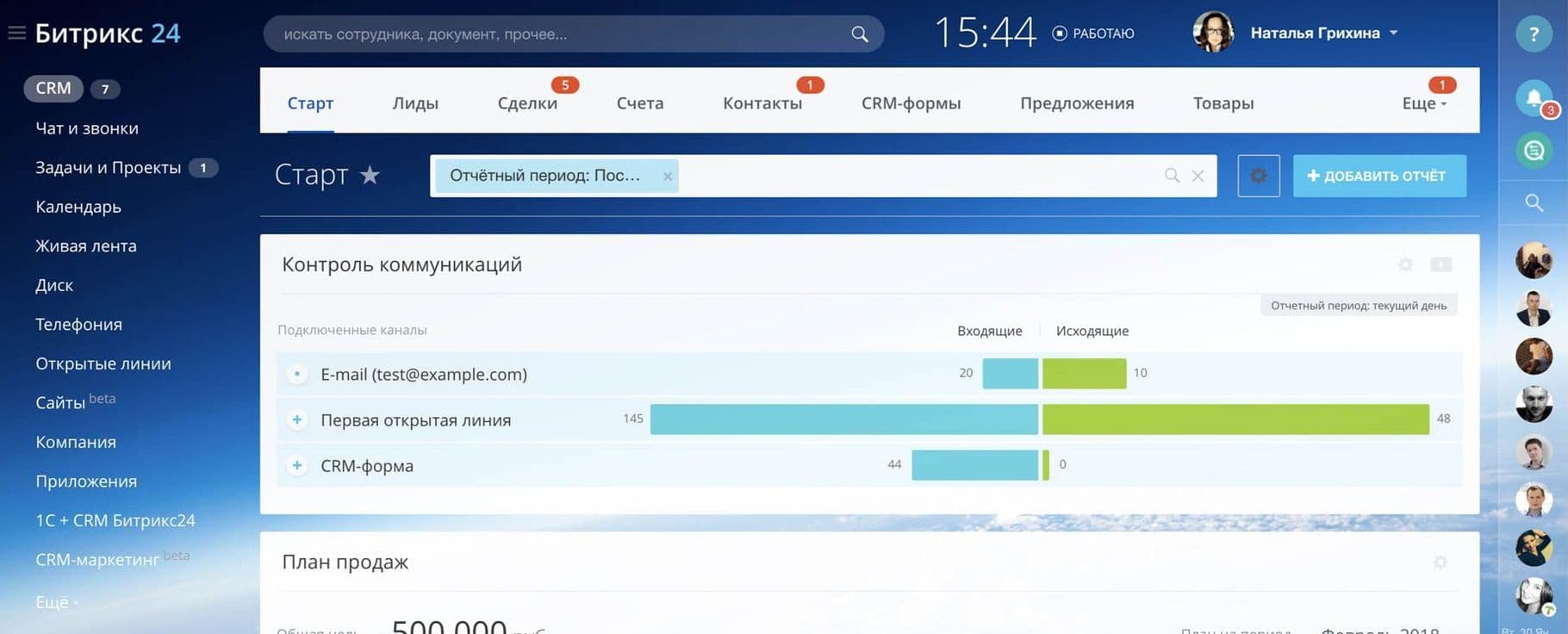Viewport: 1568px width, 634px height.
Task: Click the green outgoing bar for E-mail
Action: pyautogui.click(x=1085, y=374)
